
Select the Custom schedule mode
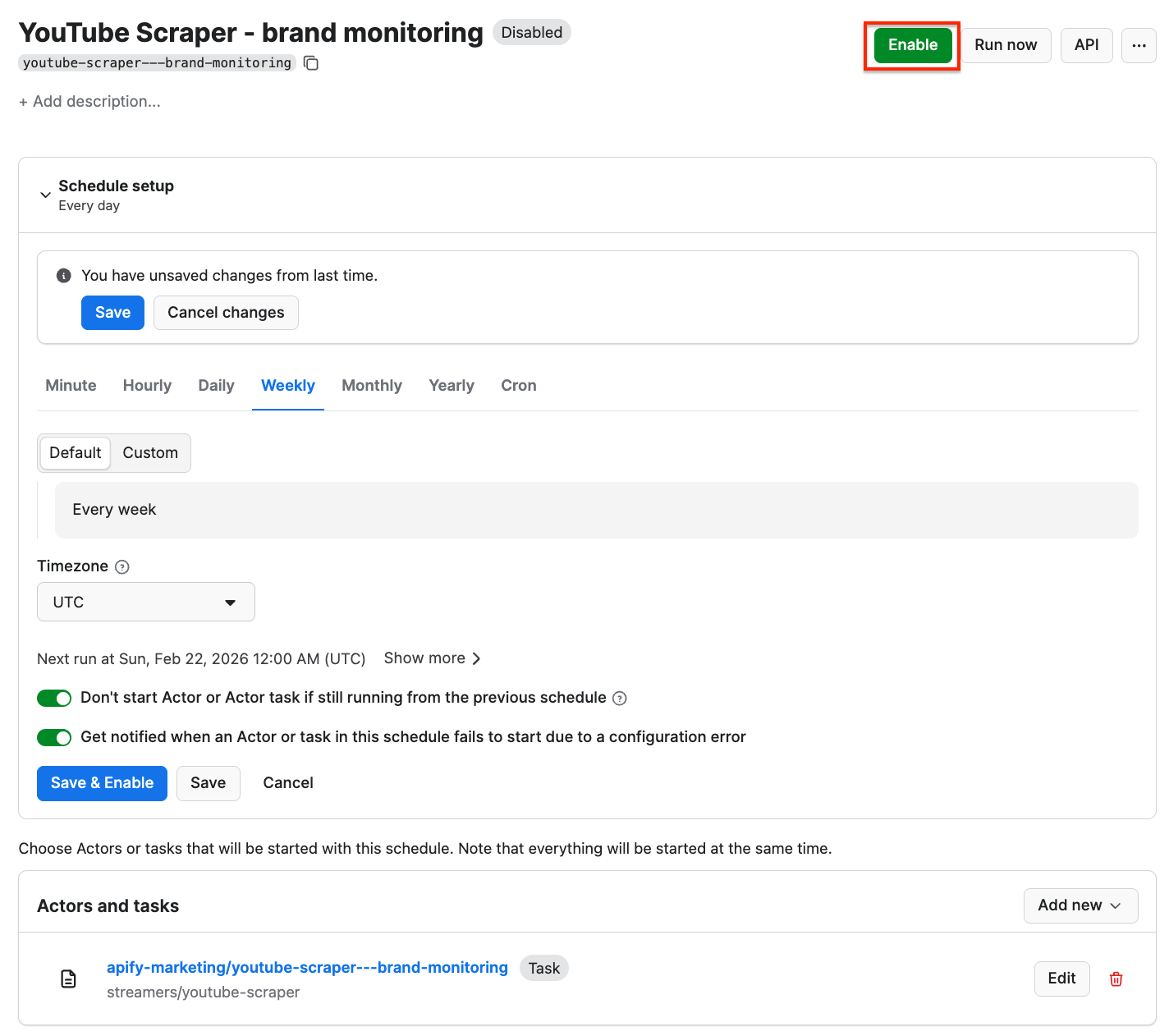[x=150, y=453]
